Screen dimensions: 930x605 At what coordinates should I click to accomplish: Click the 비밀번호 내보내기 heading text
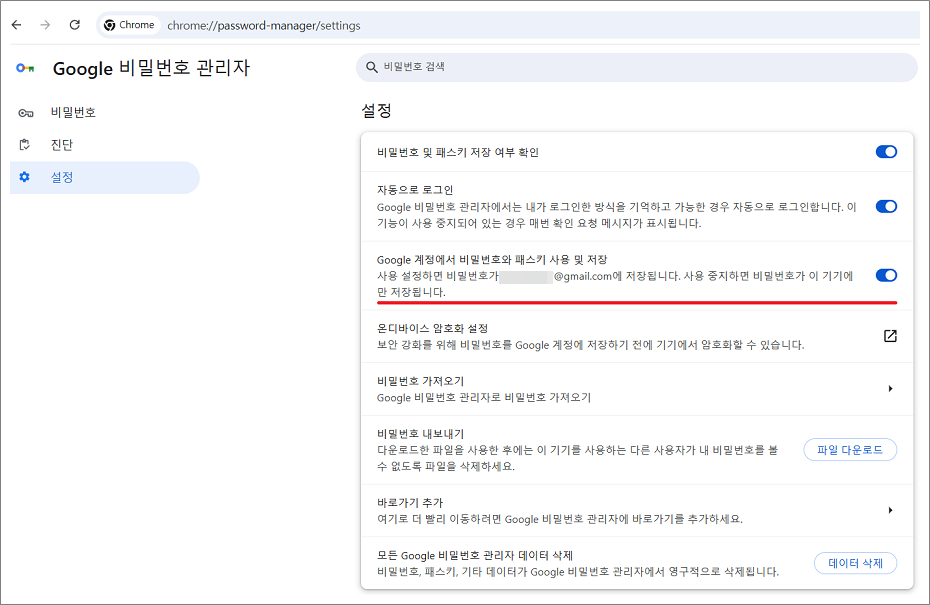point(421,434)
